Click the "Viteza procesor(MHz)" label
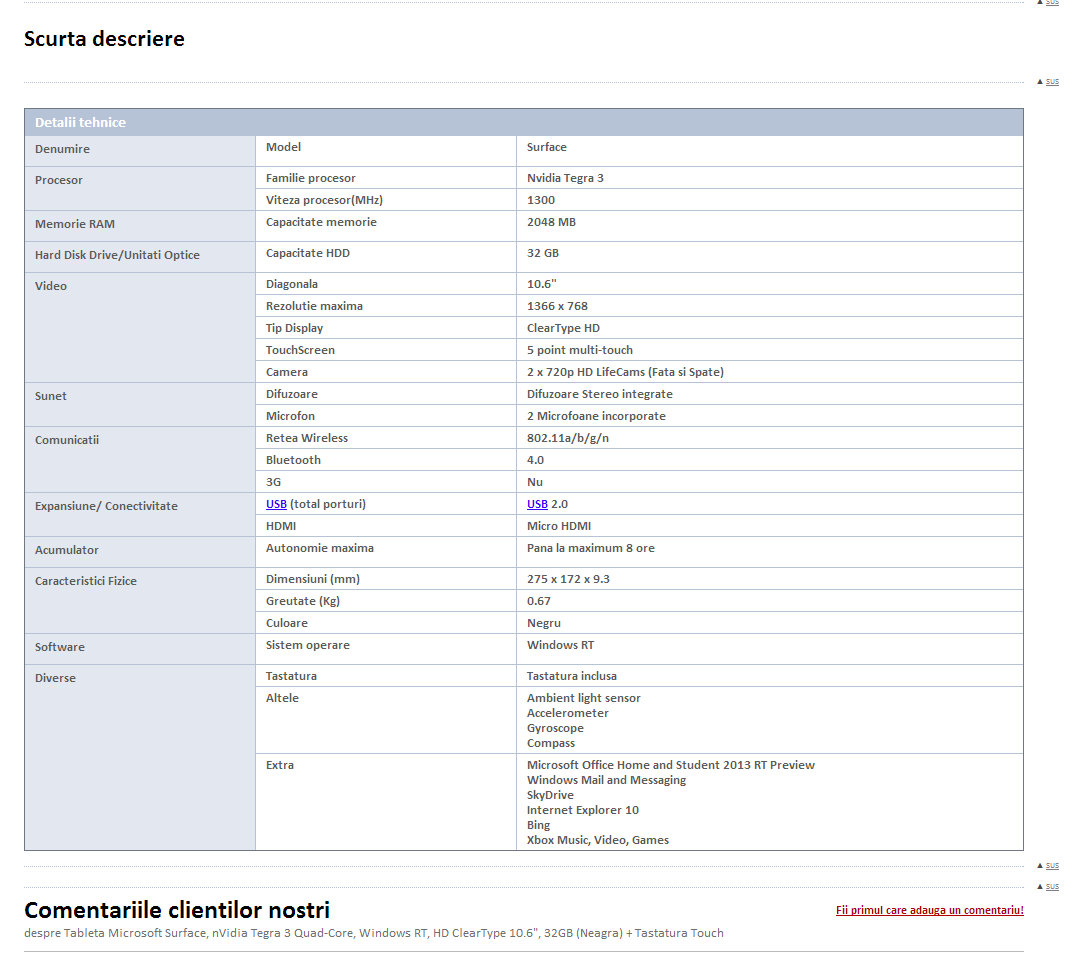Image resolution: width=1080 pixels, height=962 pixels. click(x=324, y=200)
